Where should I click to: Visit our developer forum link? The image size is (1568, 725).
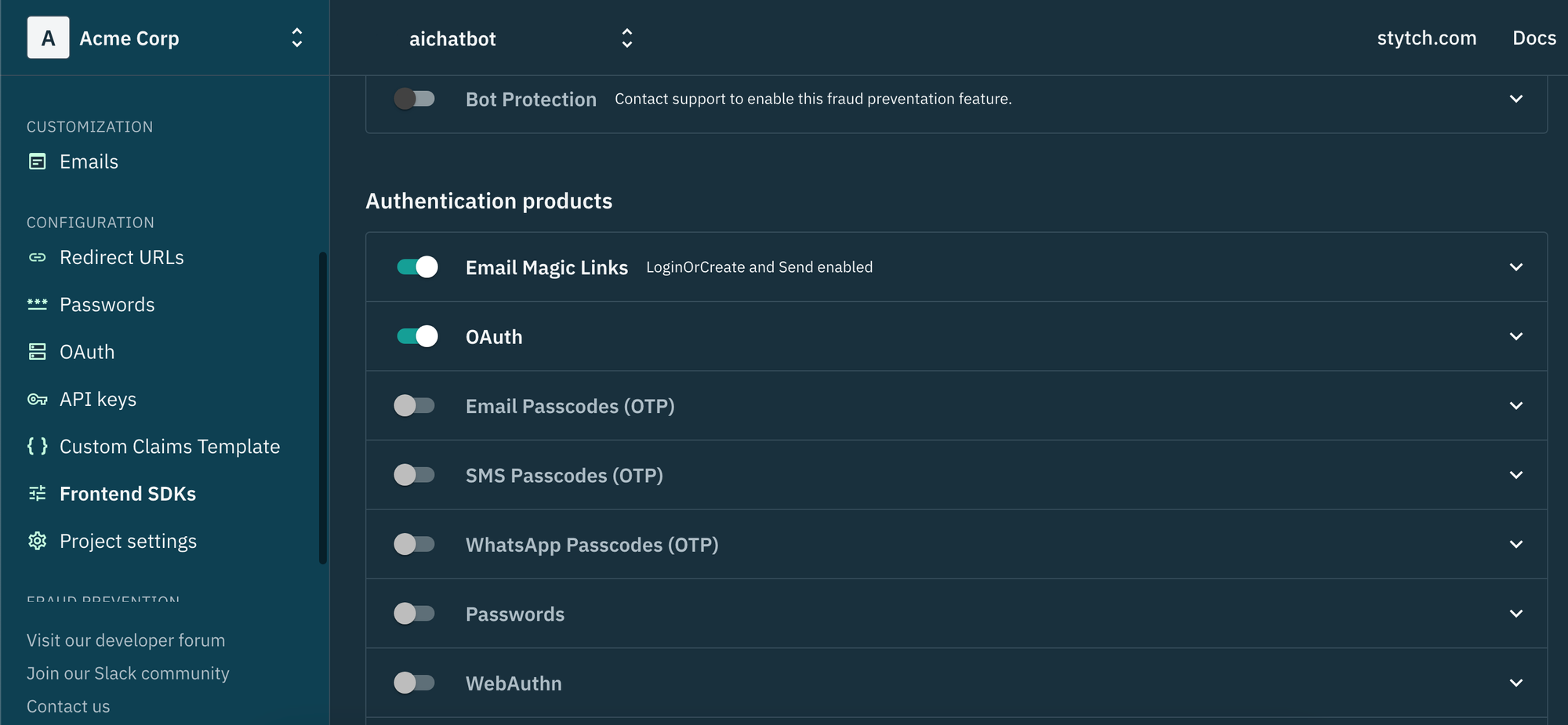pyautogui.click(x=125, y=640)
